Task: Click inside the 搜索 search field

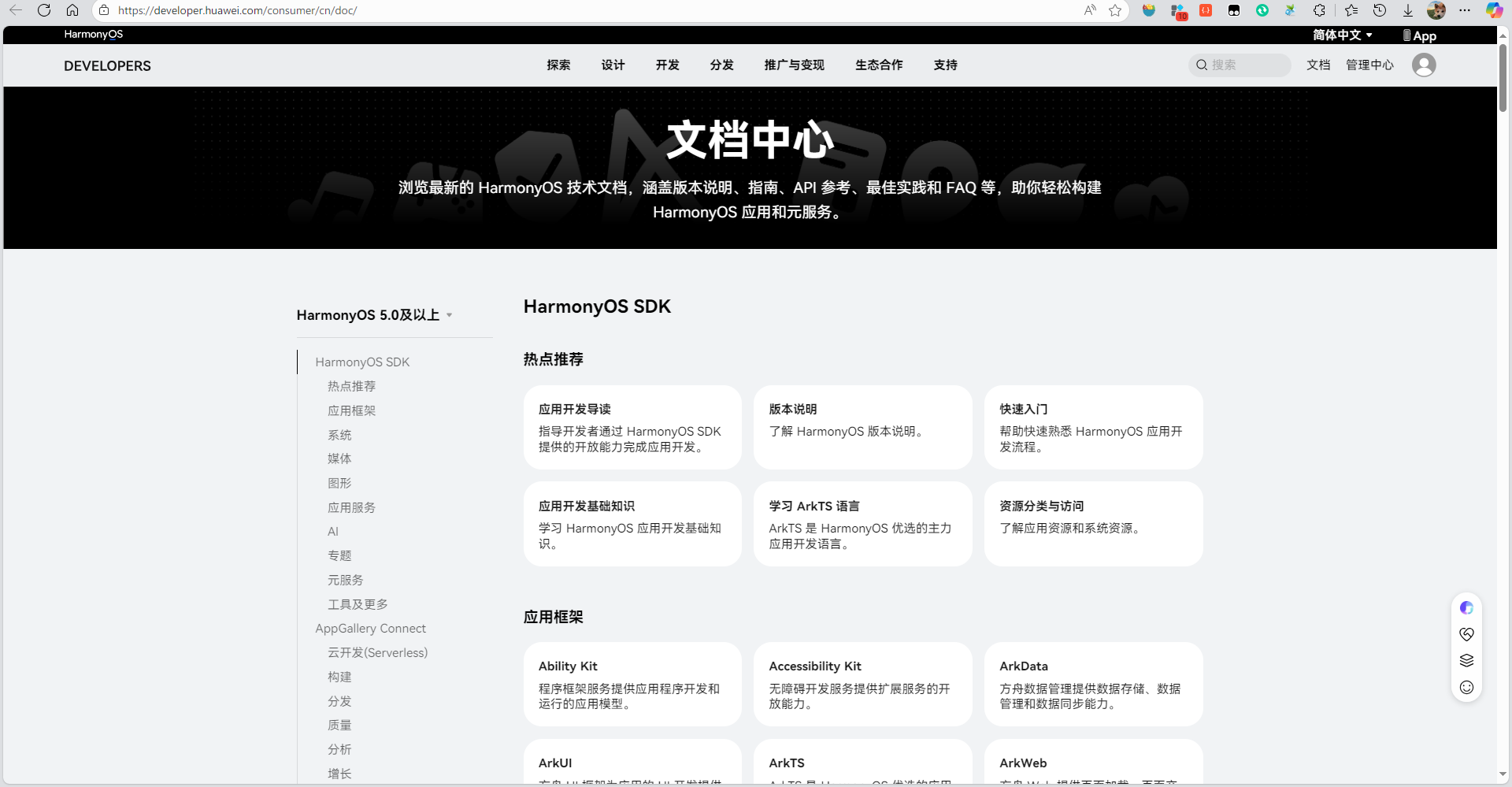Action: 1240,65
